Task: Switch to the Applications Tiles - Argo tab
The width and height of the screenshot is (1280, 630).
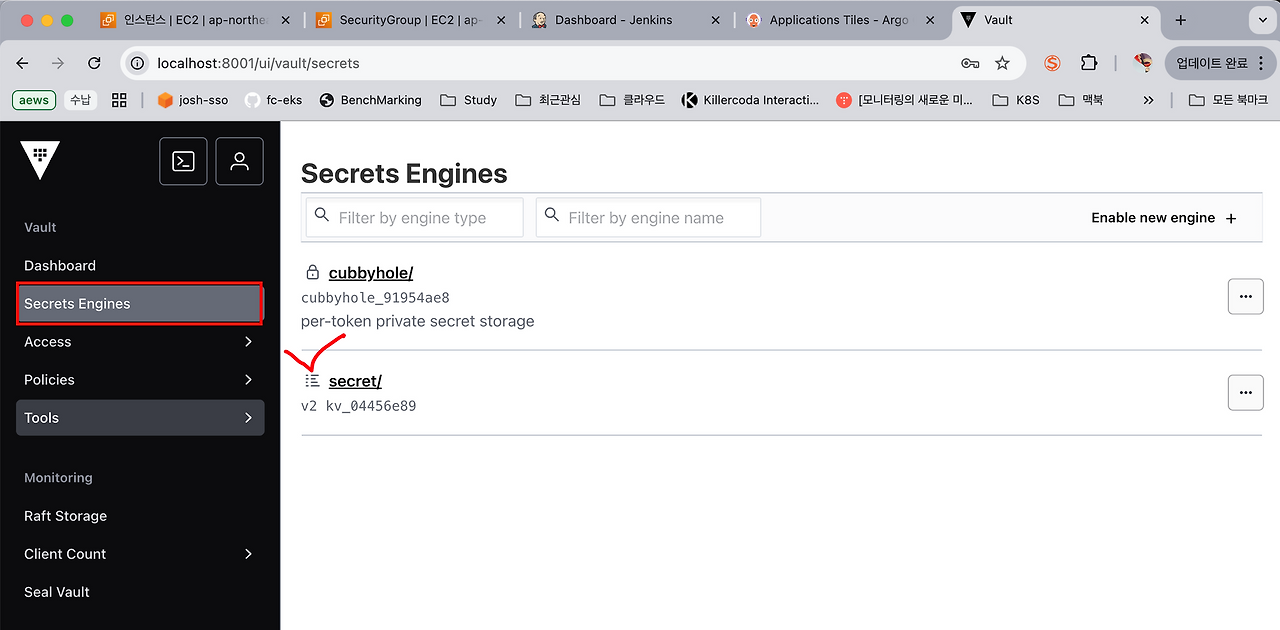Action: 842,20
